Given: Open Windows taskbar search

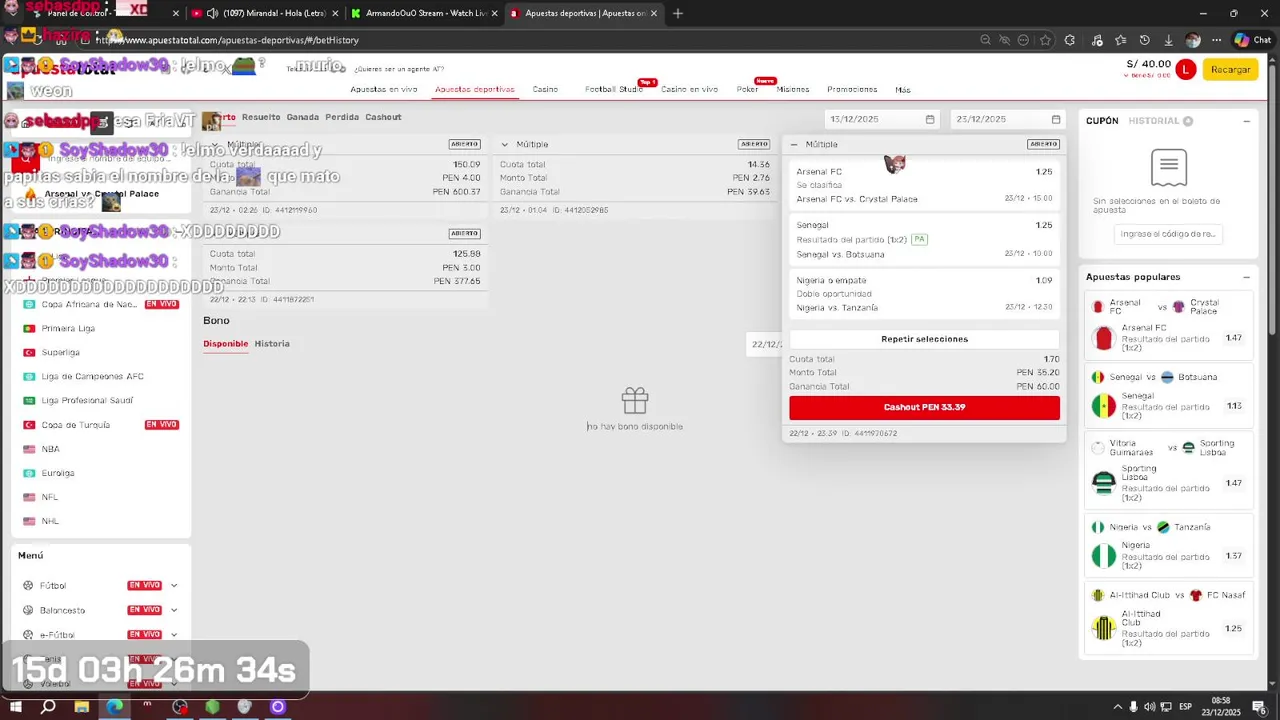Looking at the screenshot, I should click(48, 707).
